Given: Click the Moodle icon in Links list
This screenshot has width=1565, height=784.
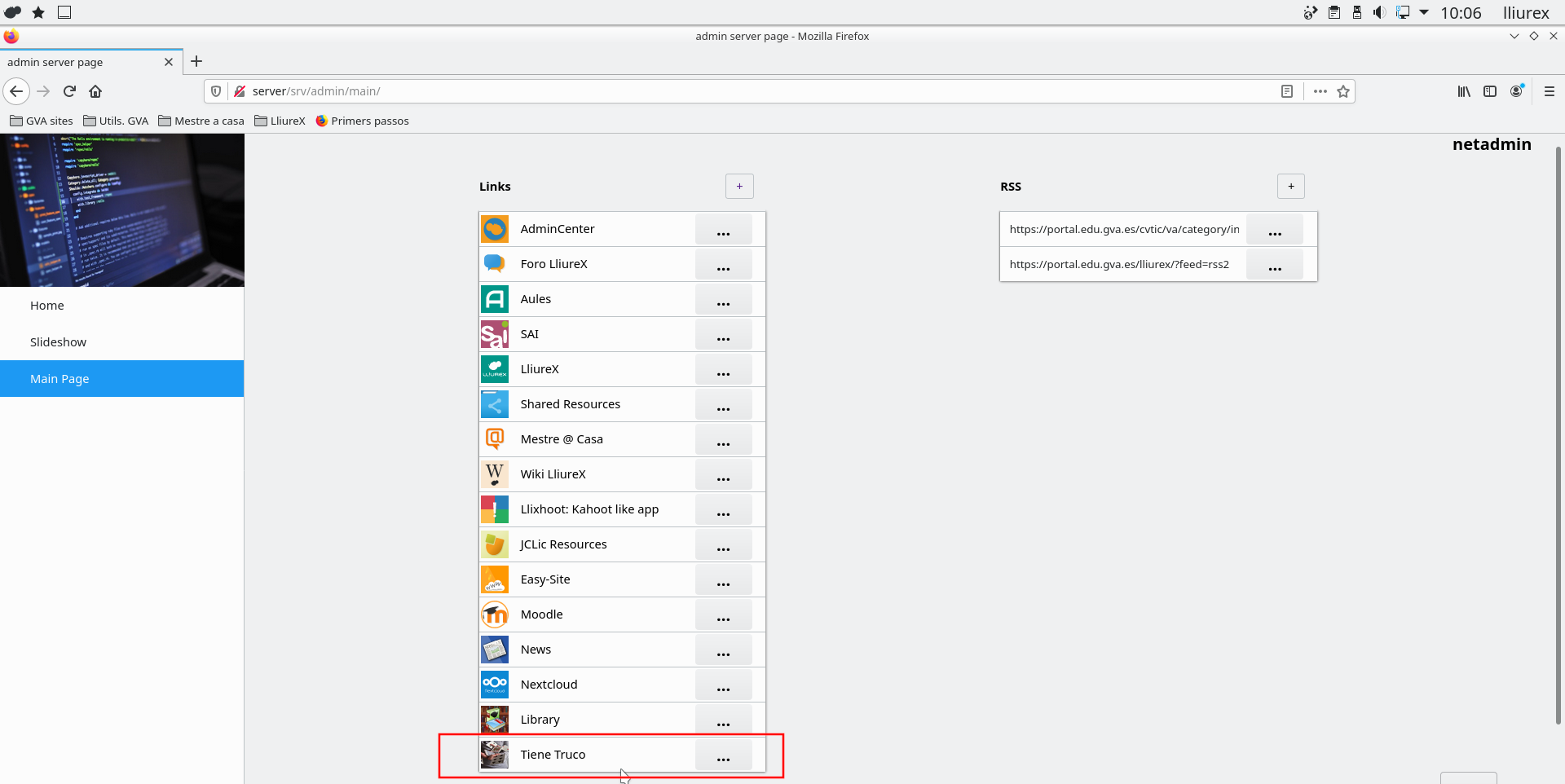Looking at the screenshot, I should click(494, 614).
